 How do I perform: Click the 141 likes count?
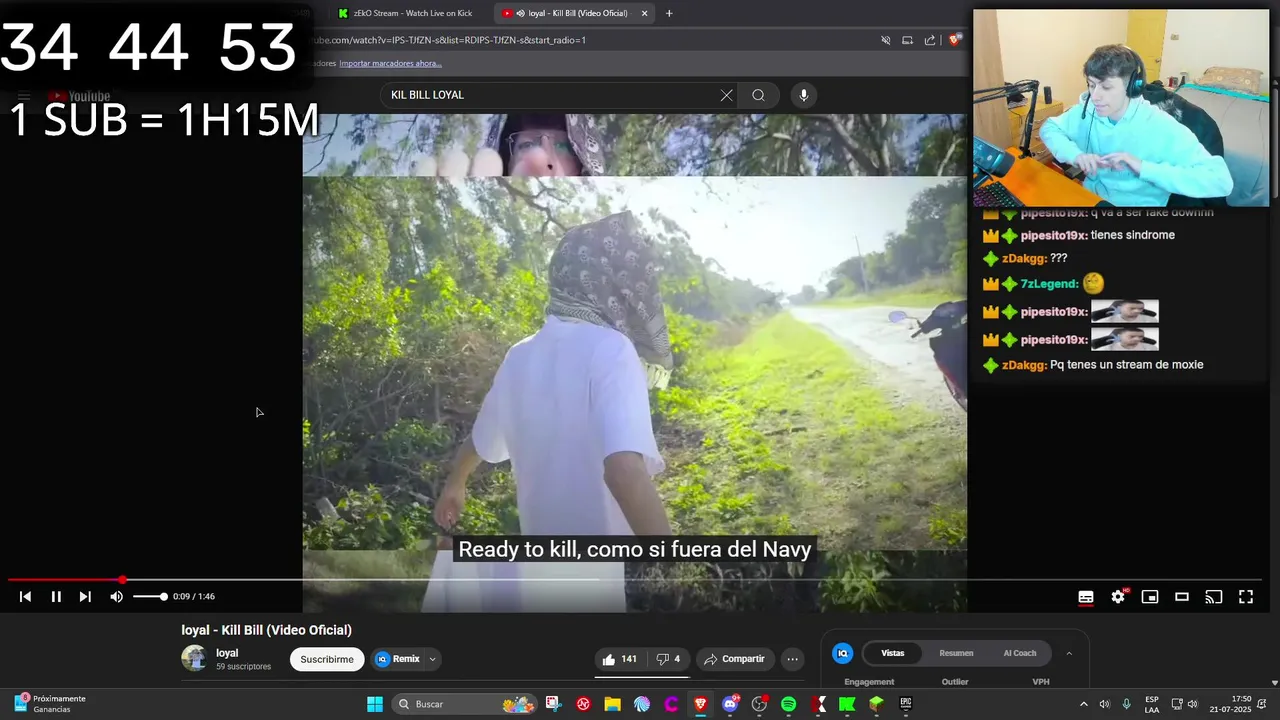(x=629, y=659)
